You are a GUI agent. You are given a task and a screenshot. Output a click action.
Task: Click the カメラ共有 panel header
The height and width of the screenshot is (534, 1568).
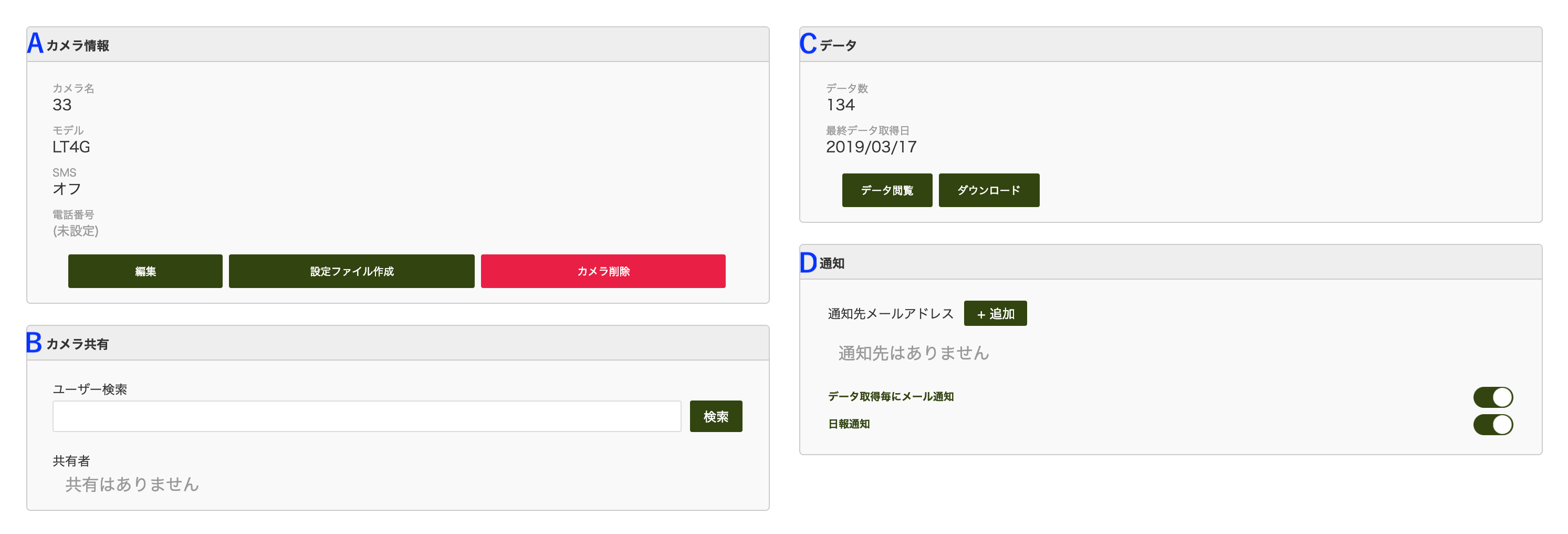pos(77,344)
